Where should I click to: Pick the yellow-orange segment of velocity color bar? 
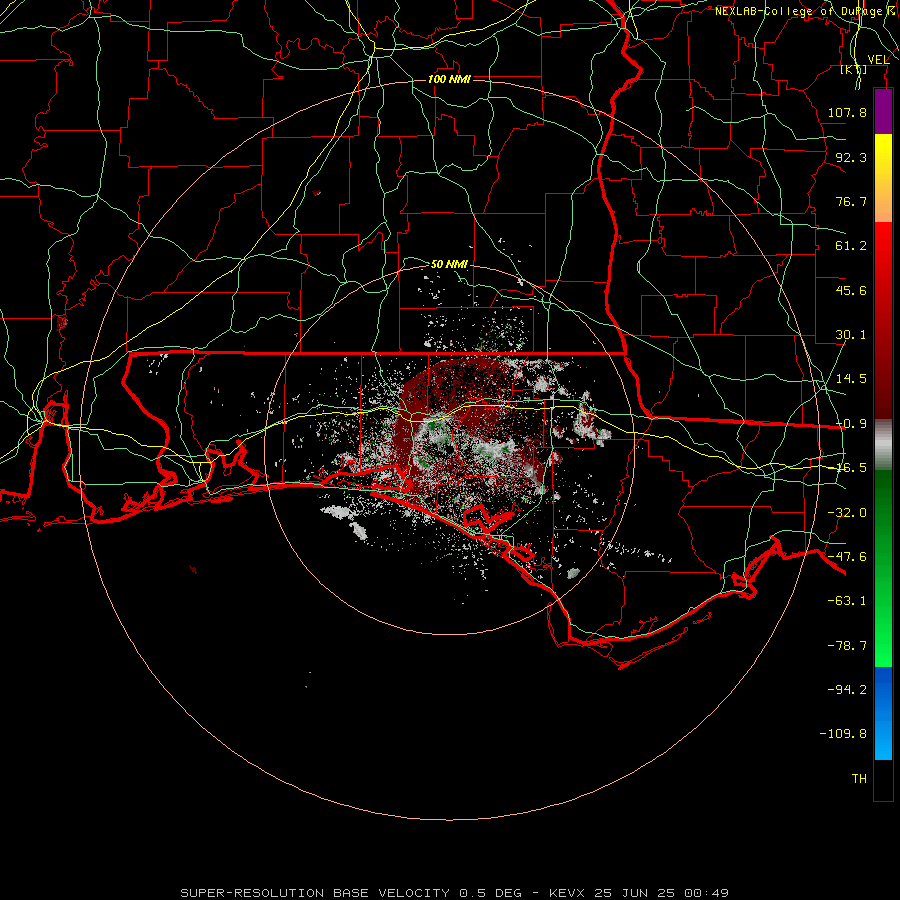click(x=883, y=178)
